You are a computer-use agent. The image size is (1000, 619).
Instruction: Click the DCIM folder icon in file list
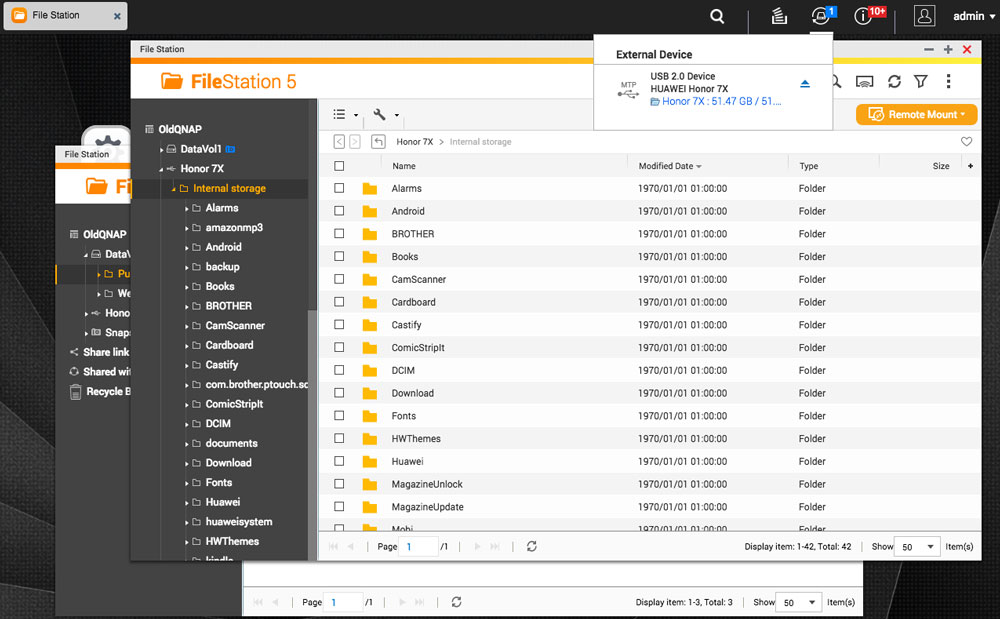coord(370,370)
